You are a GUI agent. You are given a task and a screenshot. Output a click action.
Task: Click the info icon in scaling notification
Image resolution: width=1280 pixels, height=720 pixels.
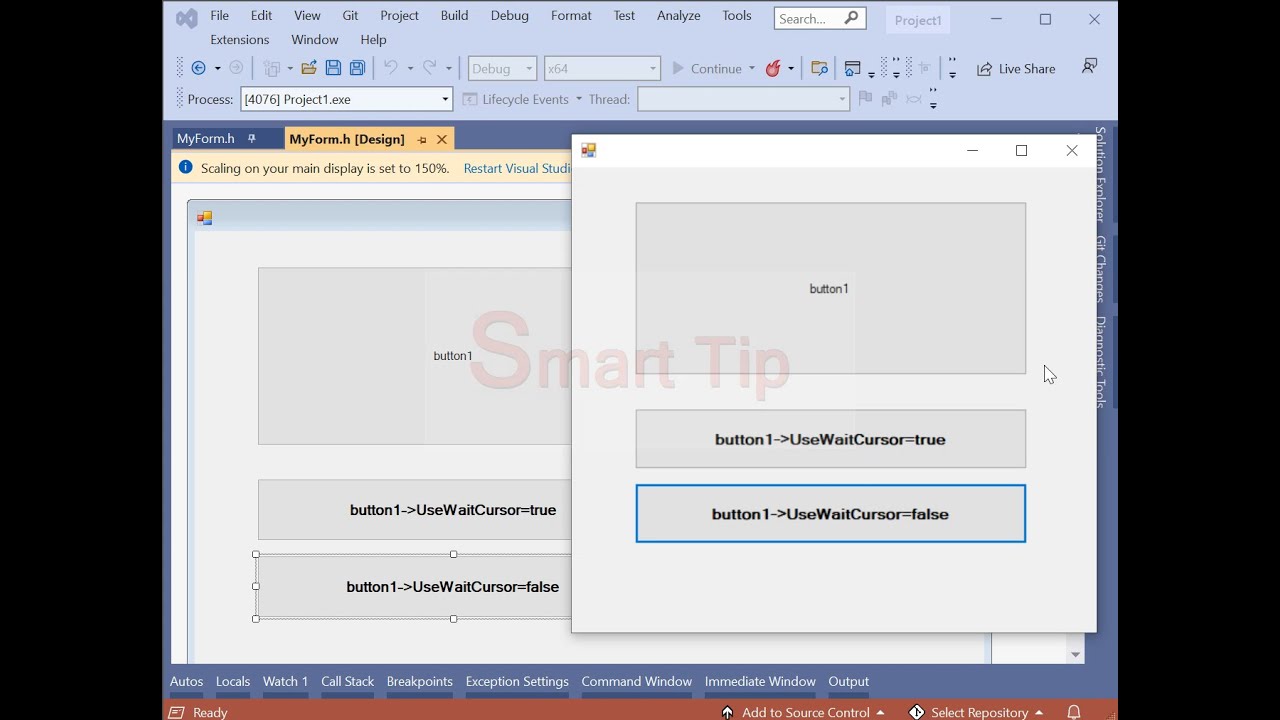185,168
